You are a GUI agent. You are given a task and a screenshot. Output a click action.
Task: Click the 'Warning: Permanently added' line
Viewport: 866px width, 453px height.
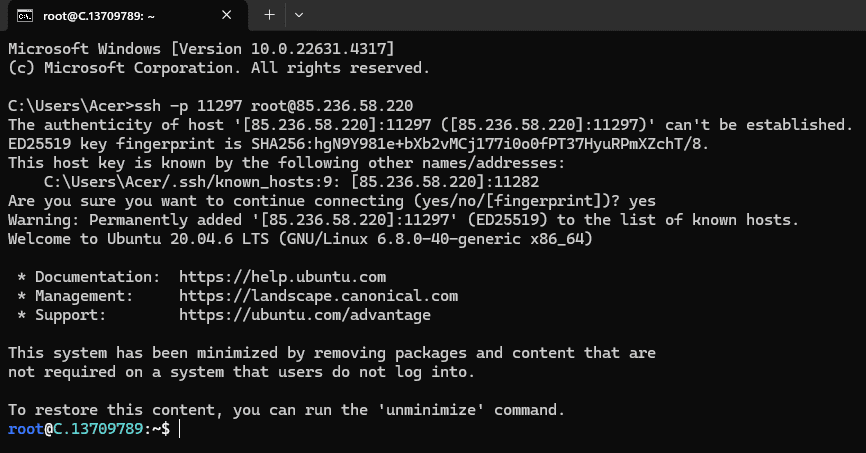click(403, 220)
